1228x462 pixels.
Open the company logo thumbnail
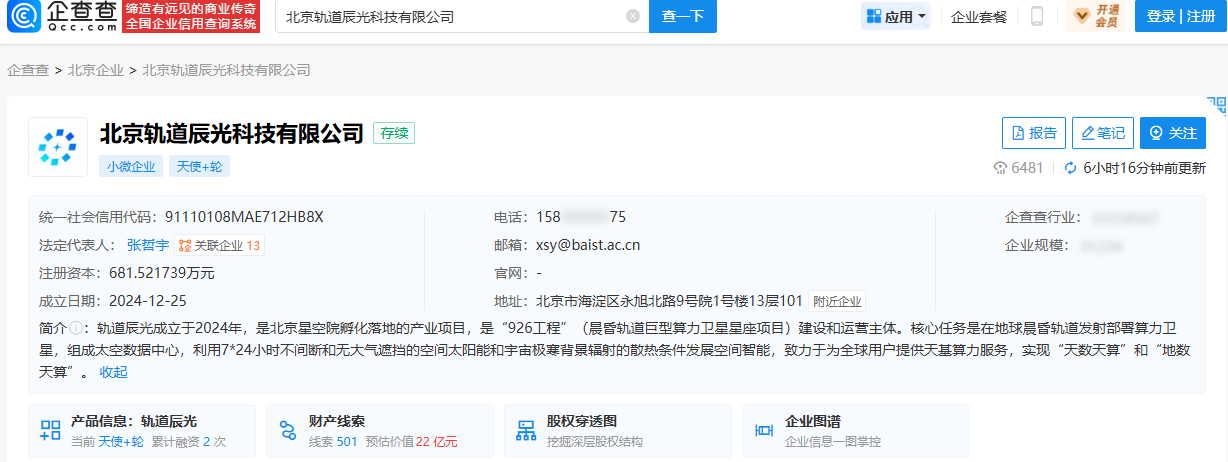click(x=58, y=147)
